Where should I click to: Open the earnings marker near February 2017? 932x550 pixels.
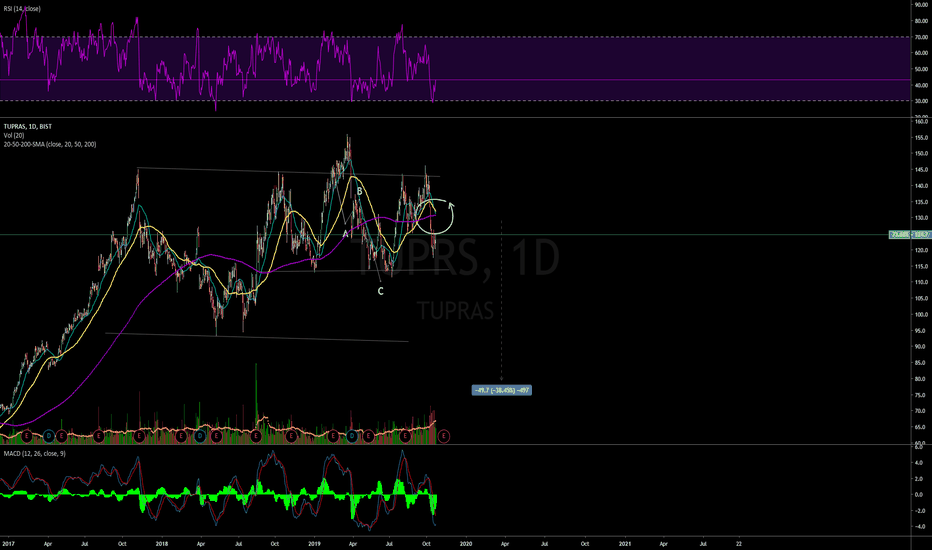tap(27, 436)
